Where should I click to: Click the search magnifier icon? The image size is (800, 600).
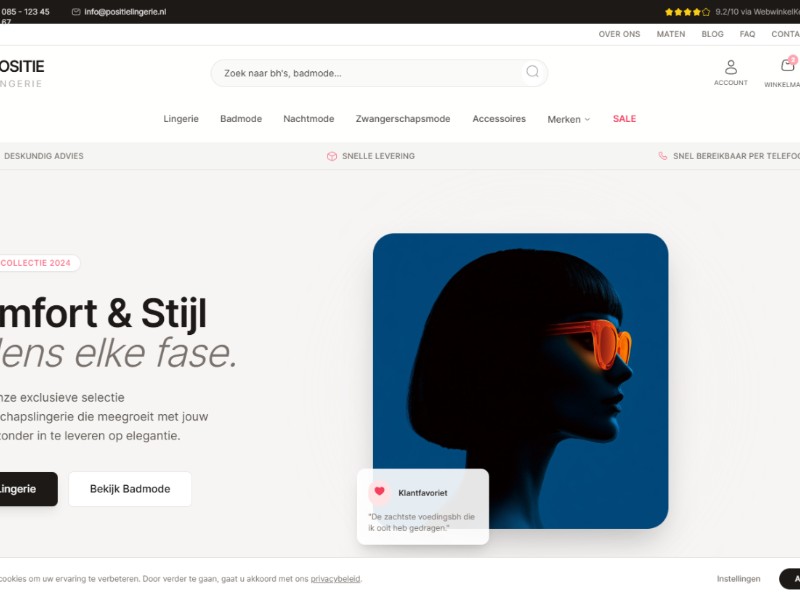(x=532, y=71)
